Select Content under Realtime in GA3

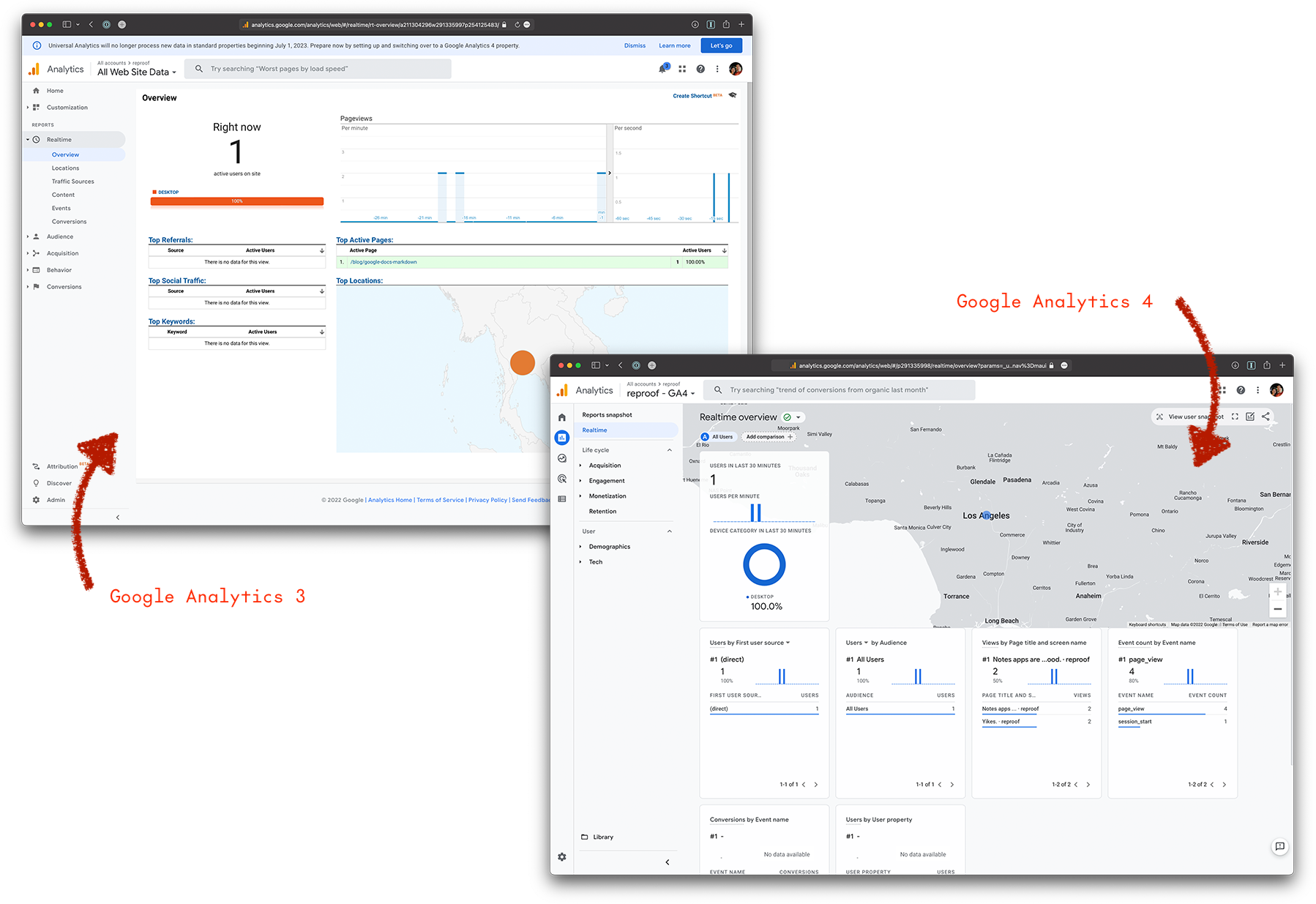[63, 195]
